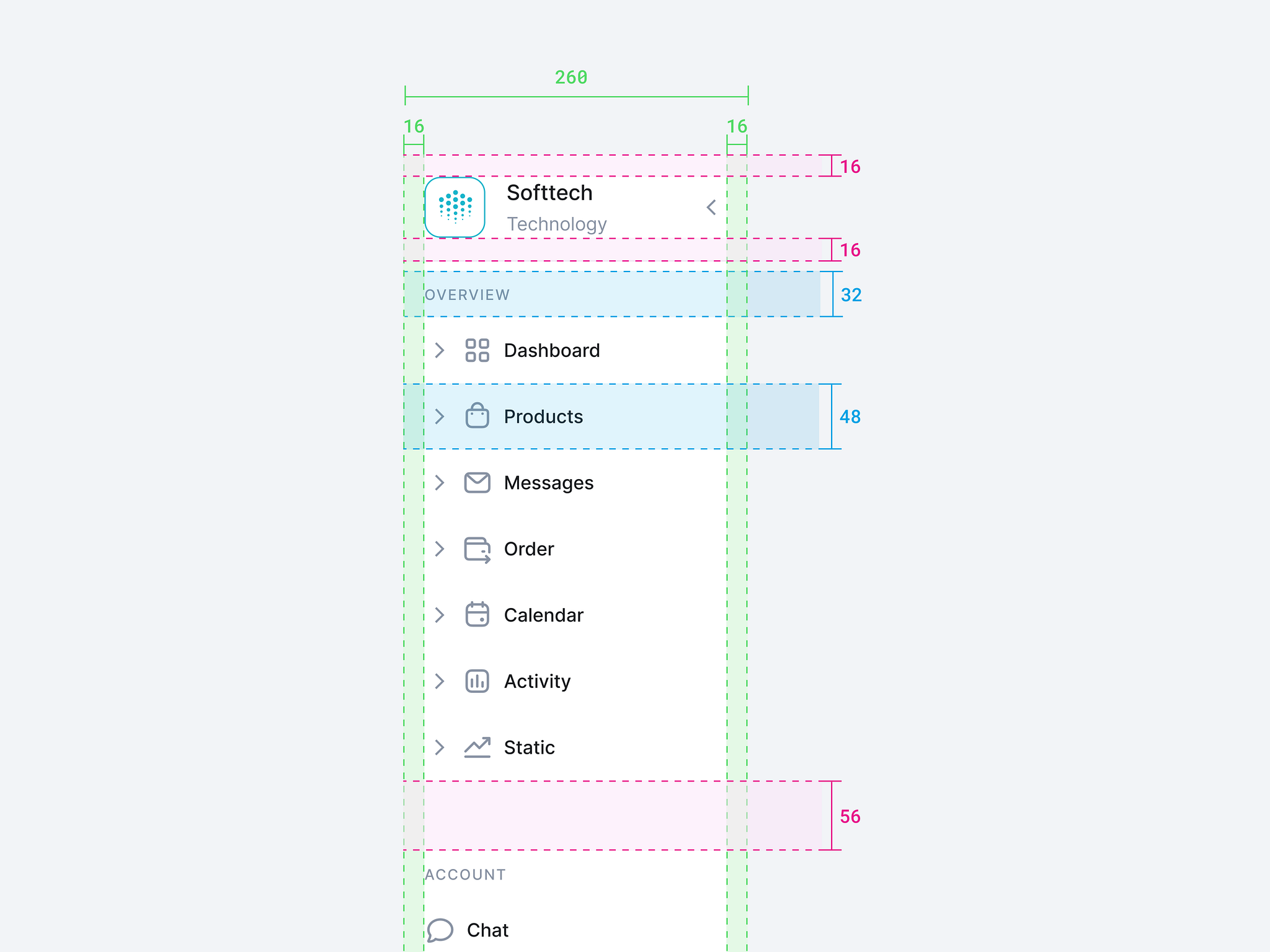Click the highlighted Products row
Image resolution: width=1270 pixels, height=952 pixels.
pos(543,416)
